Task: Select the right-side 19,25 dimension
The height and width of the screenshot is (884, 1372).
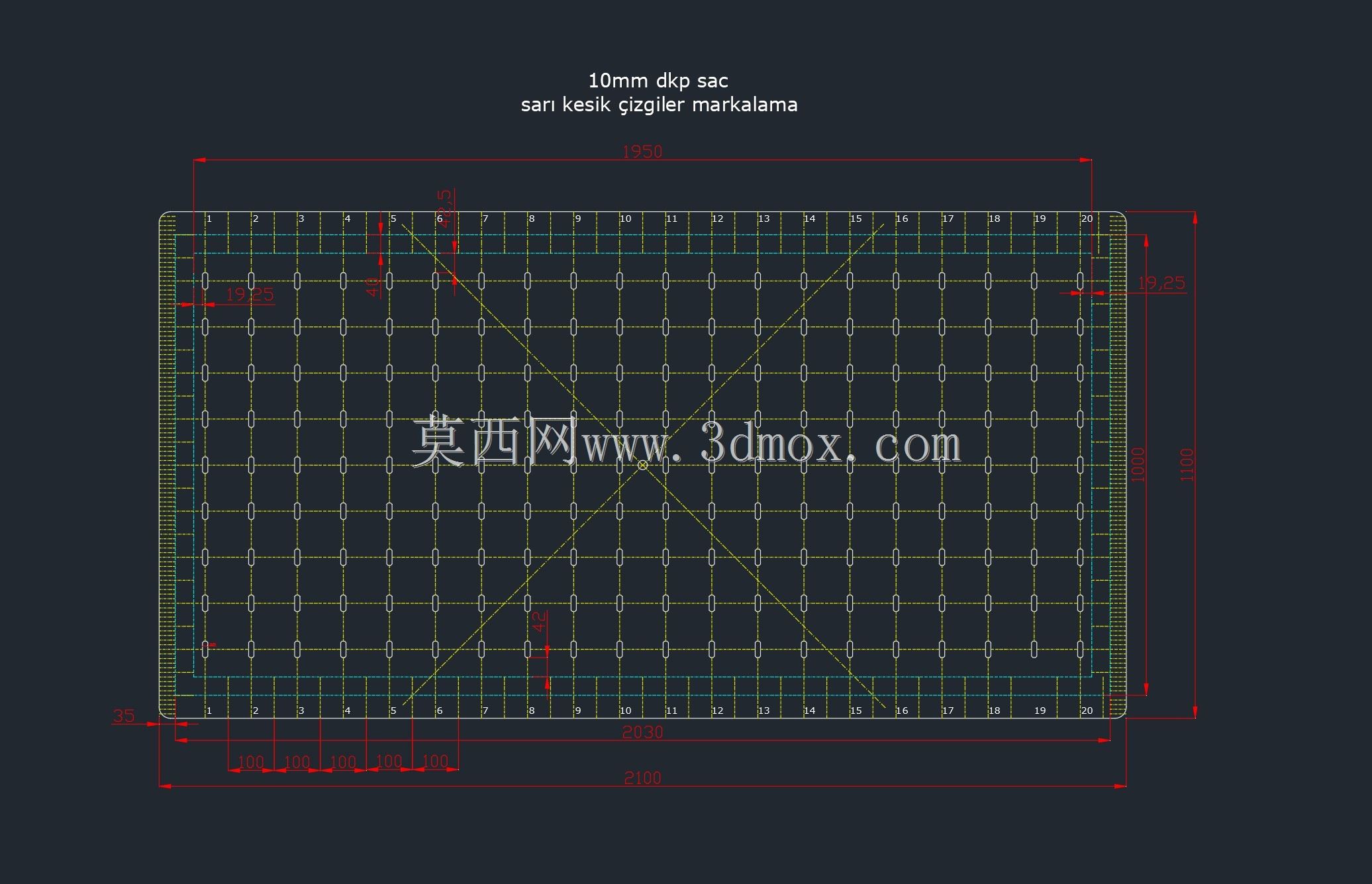Action: (1161, 283)
